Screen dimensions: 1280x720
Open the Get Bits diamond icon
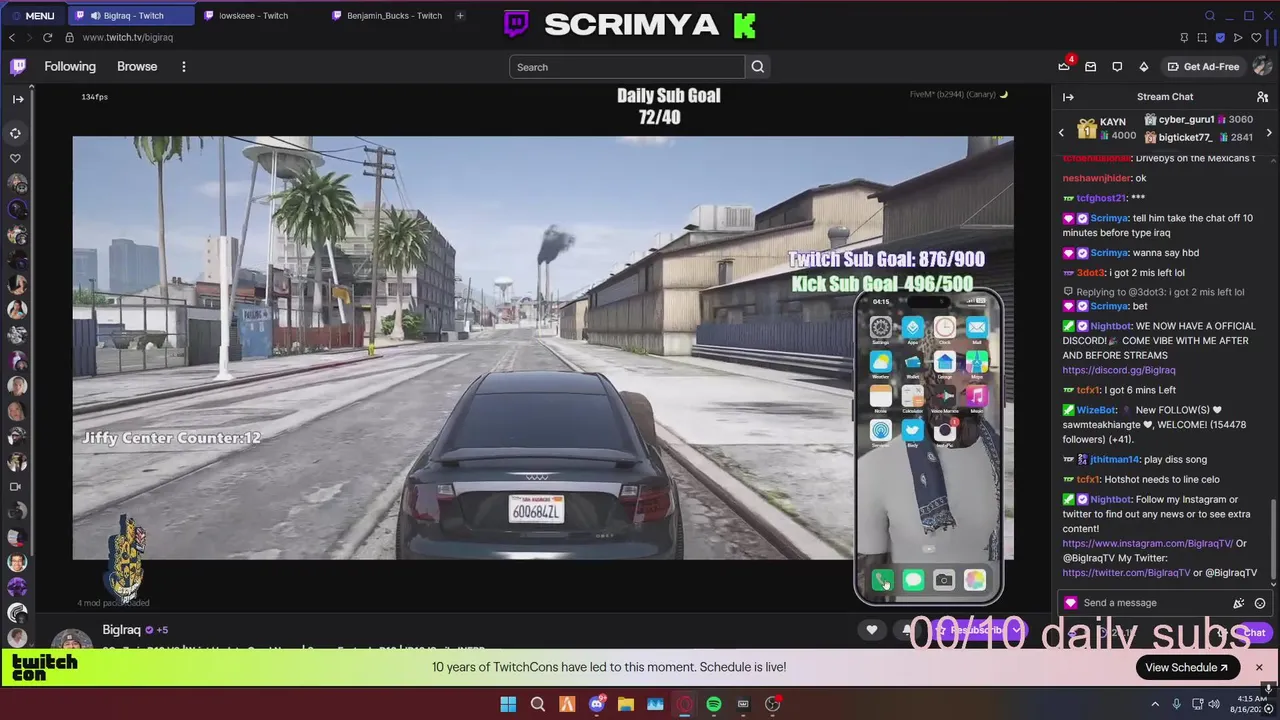(1144, 67)
